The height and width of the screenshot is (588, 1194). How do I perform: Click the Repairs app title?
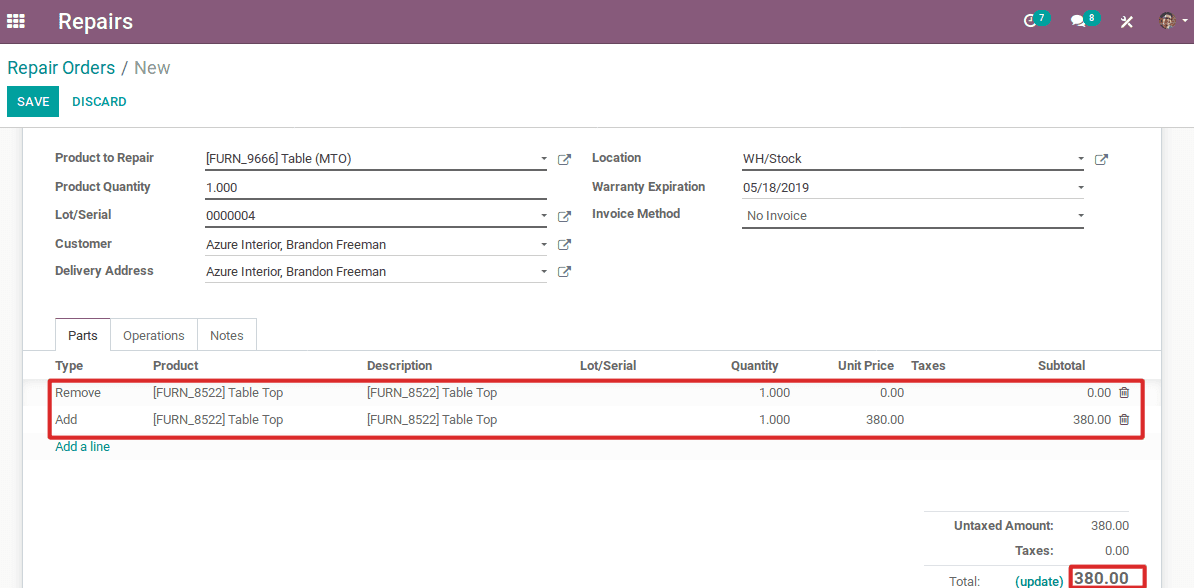tap(95, 21)
